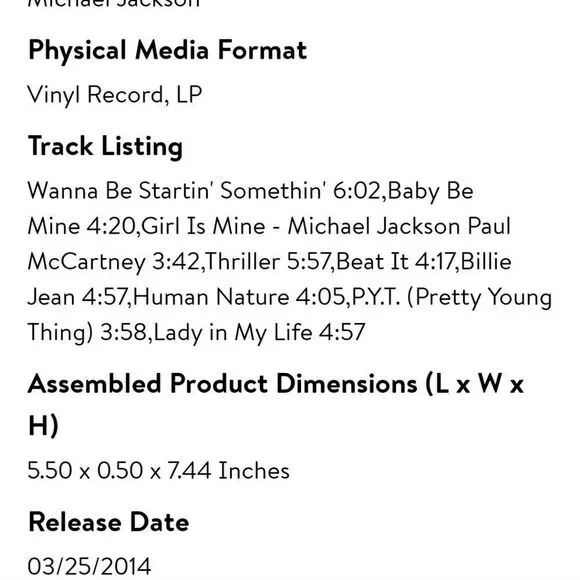Click the 03/25/2014 release date value
The height and width of the screenshot is (580, 580).
tap(90, 566)
